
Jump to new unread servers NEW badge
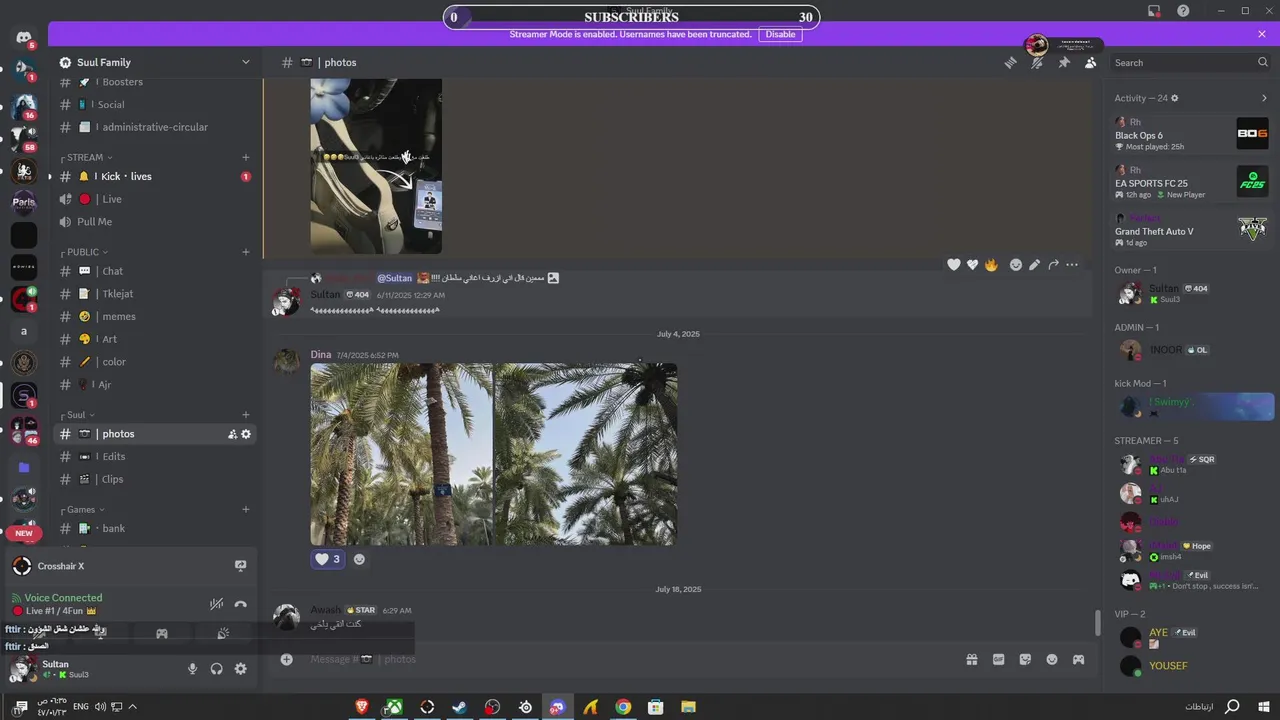click(24, 533)
